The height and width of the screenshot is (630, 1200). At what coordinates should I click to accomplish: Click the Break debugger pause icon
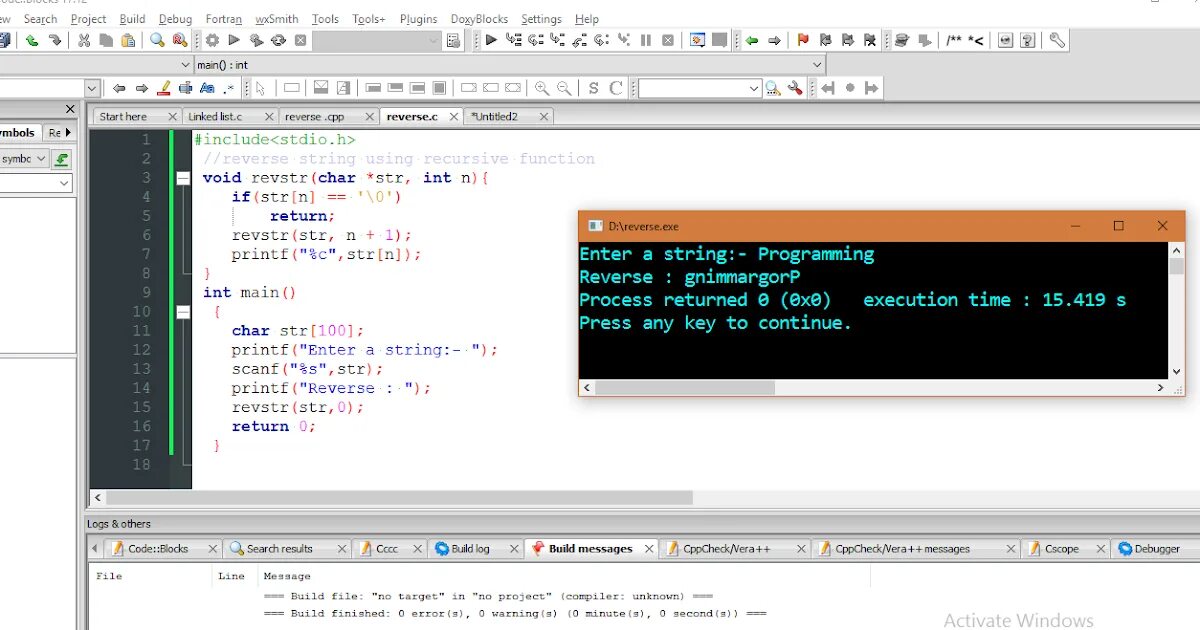[x=646, y=40]
